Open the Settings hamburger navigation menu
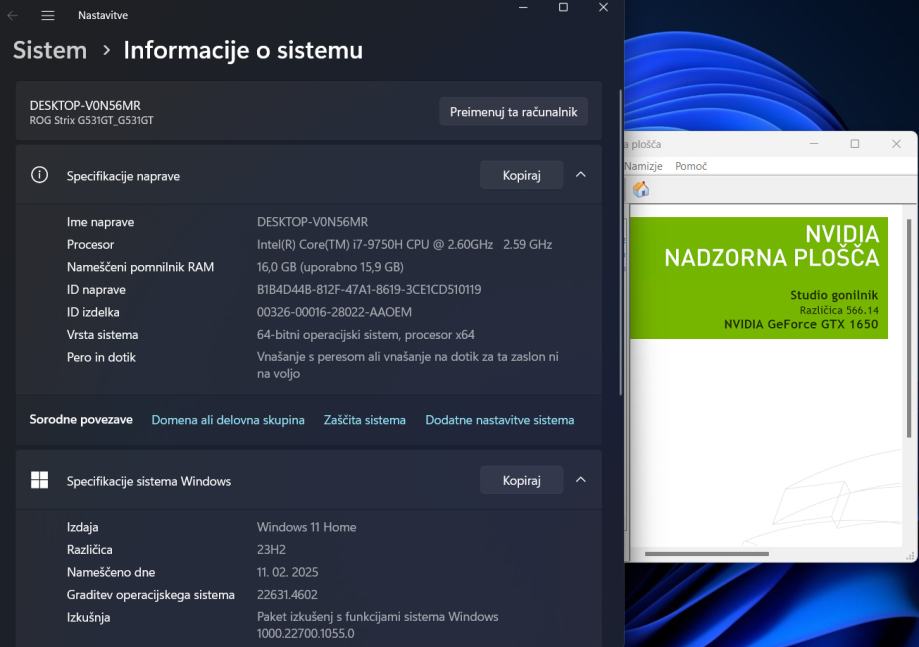The width and height of the screenshot is (919, 647). point(48,15)
